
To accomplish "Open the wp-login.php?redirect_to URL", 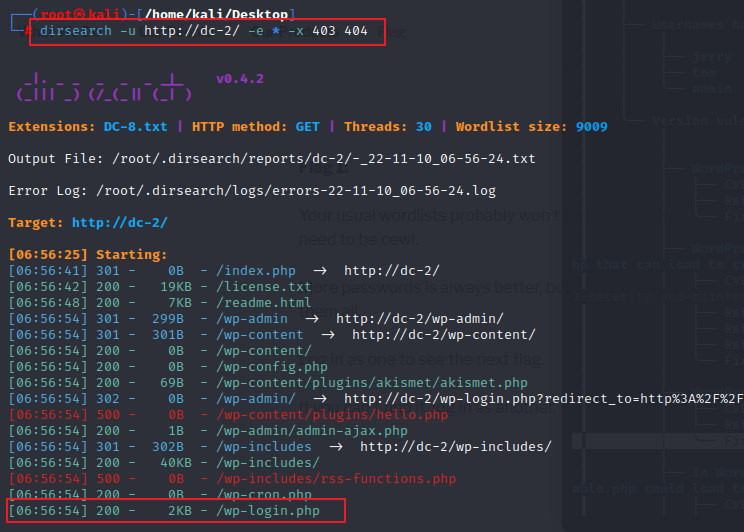I will (x=540, y=398).
